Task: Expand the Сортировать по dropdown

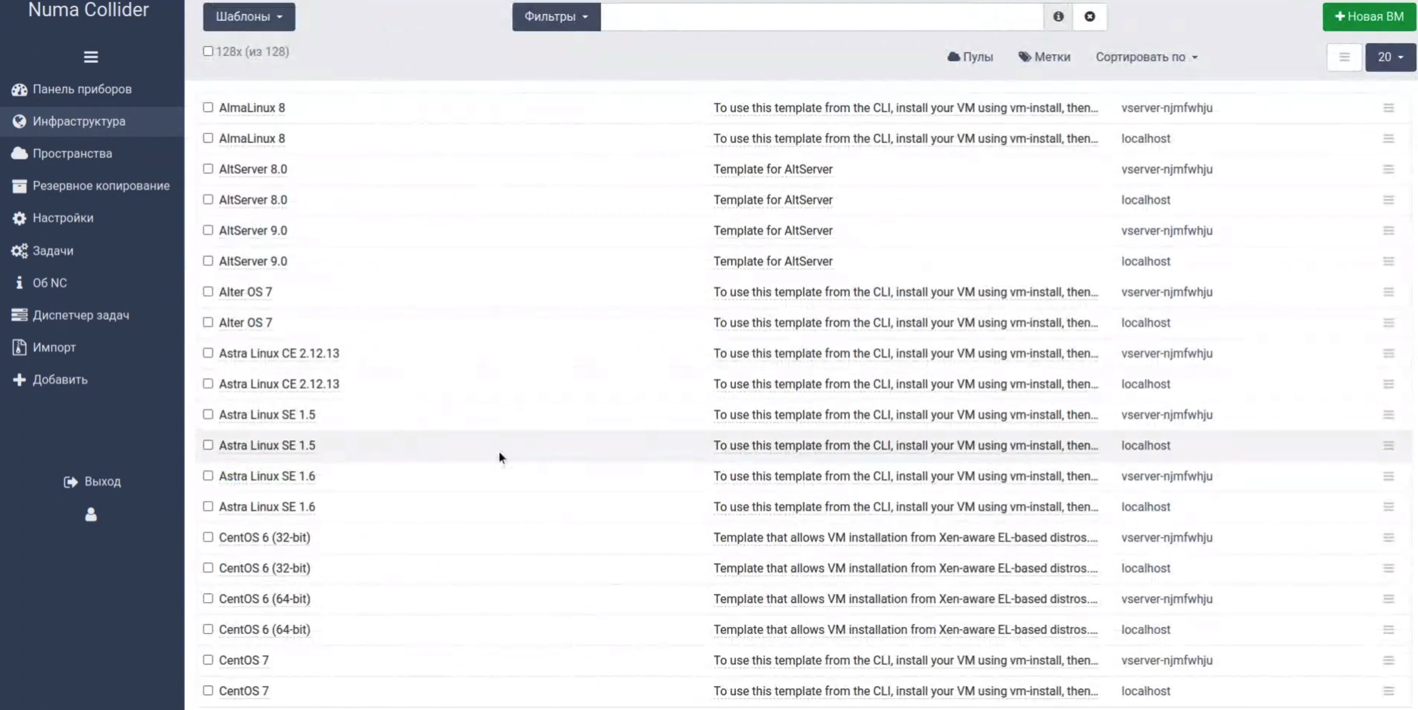Action: (x=1146, y=57)
